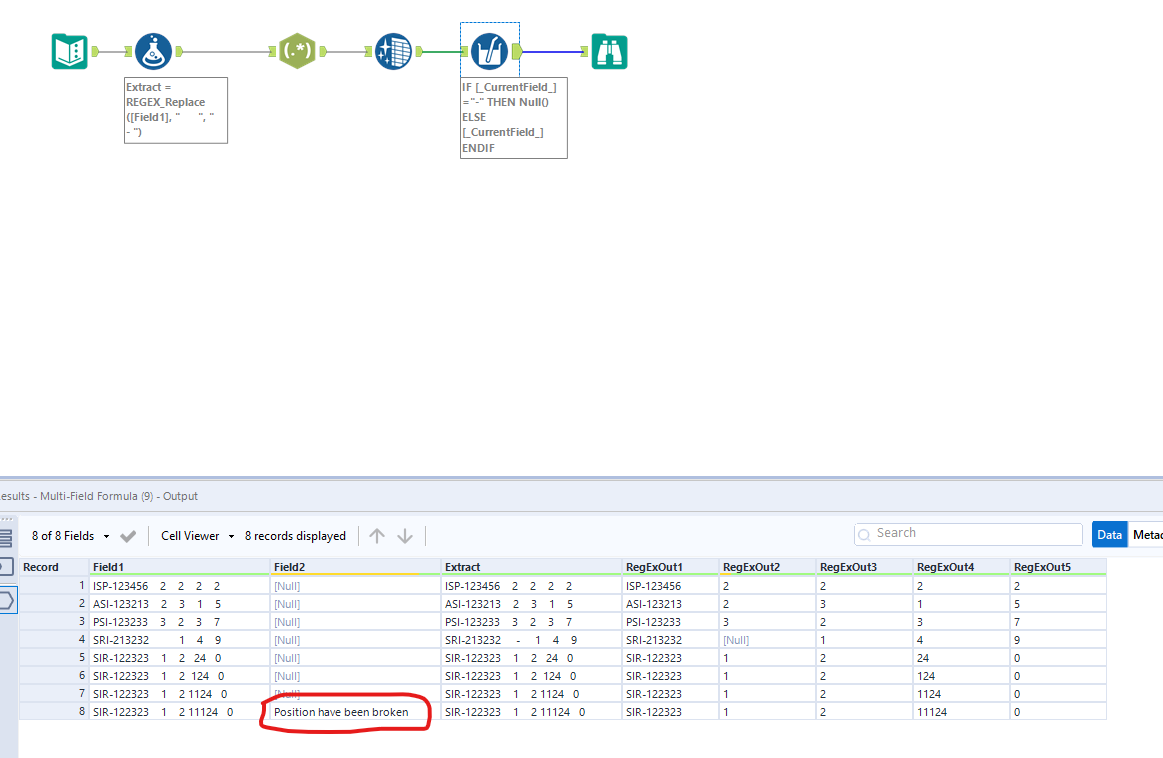This screenshot has width=1163, height=758.
Task: Click in the results Search field
Action: coord(968,534)
